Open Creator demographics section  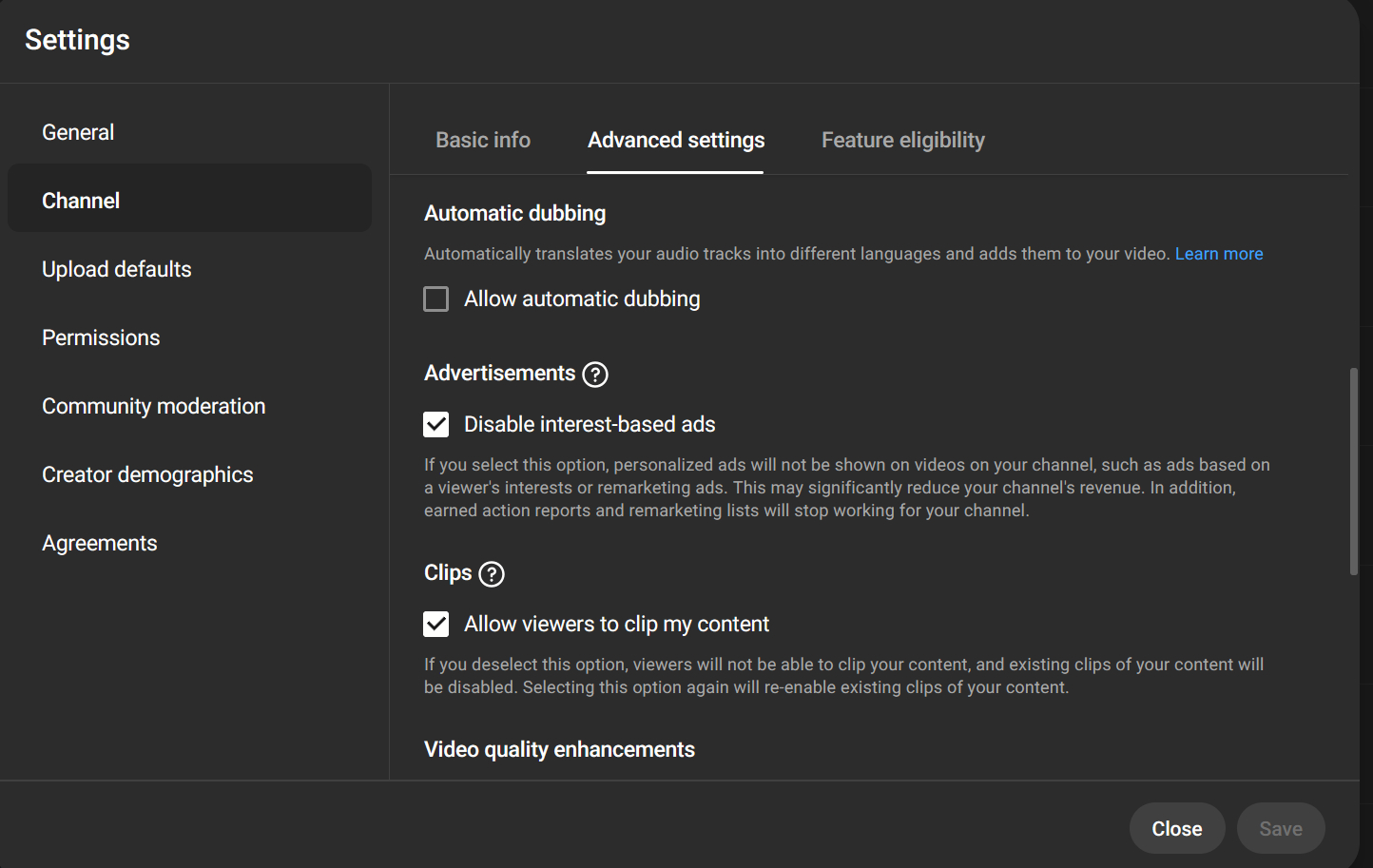tap(147, 475)
